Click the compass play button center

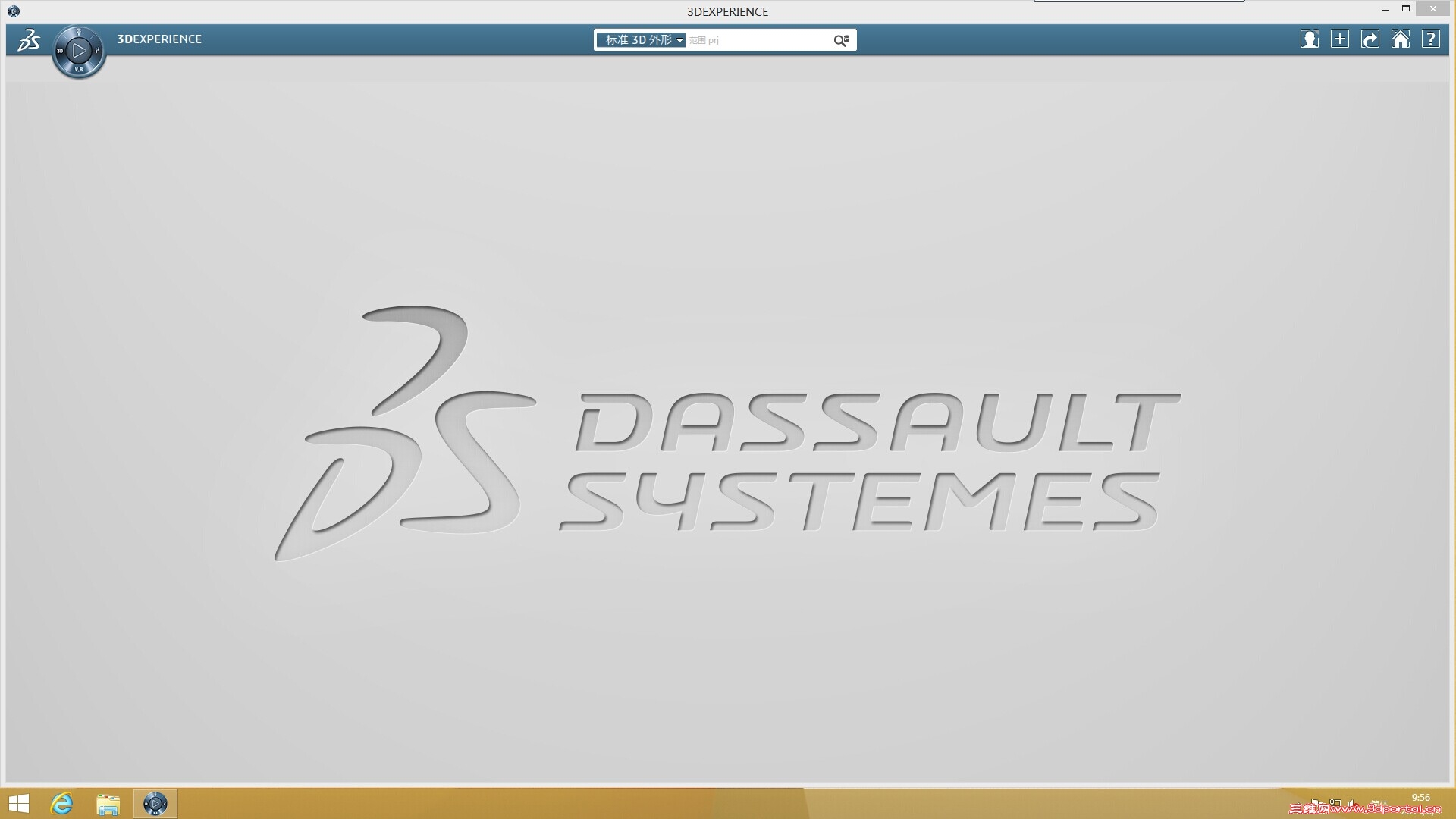click(x=79, y=51)
